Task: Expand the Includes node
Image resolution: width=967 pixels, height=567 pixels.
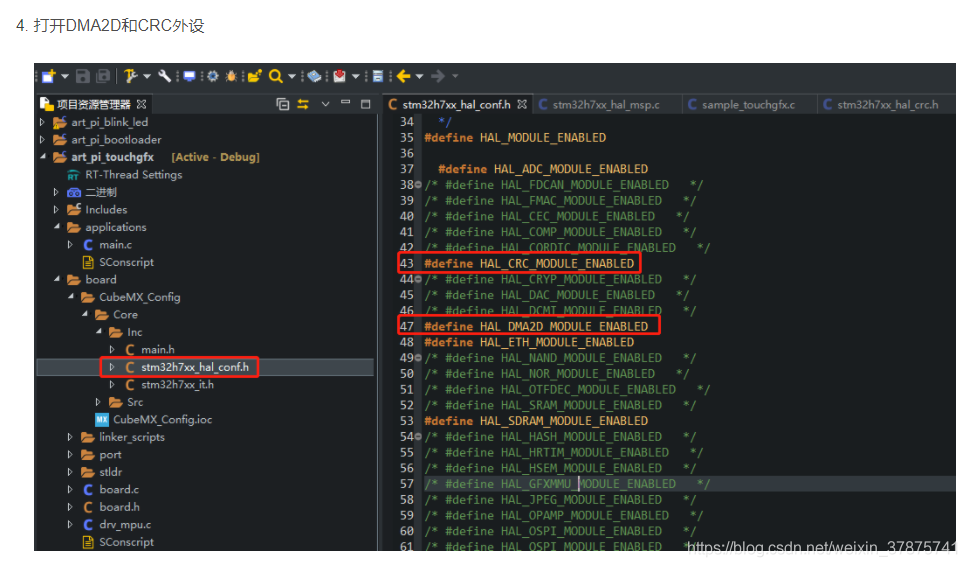Action: [57, 210]
